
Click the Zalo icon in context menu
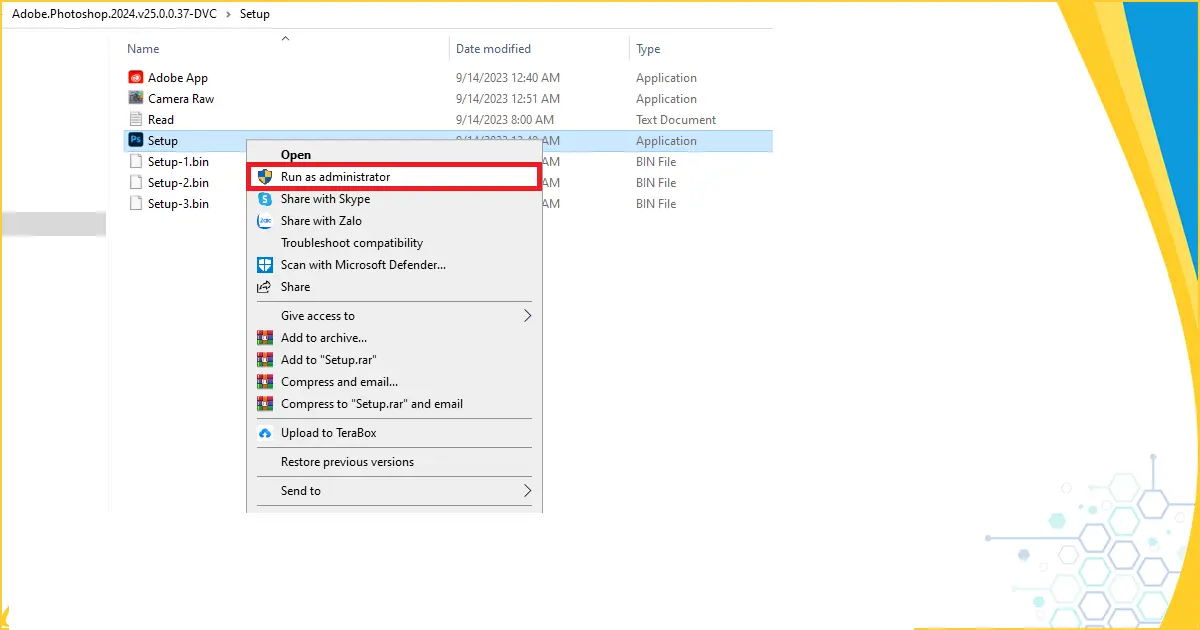[265, 221]
